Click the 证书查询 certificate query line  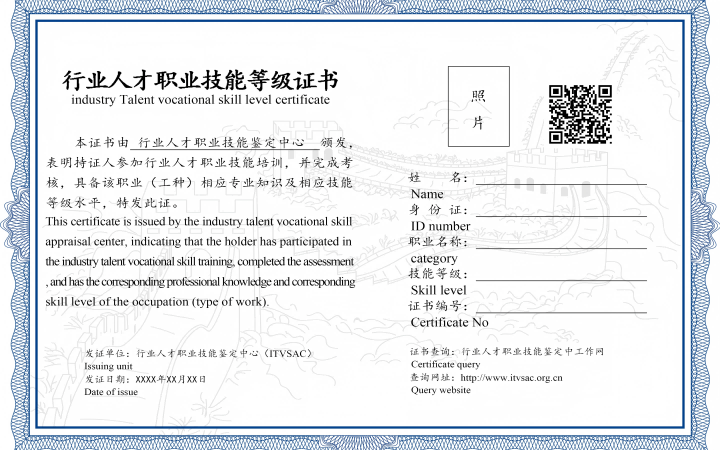click(507, 353)
